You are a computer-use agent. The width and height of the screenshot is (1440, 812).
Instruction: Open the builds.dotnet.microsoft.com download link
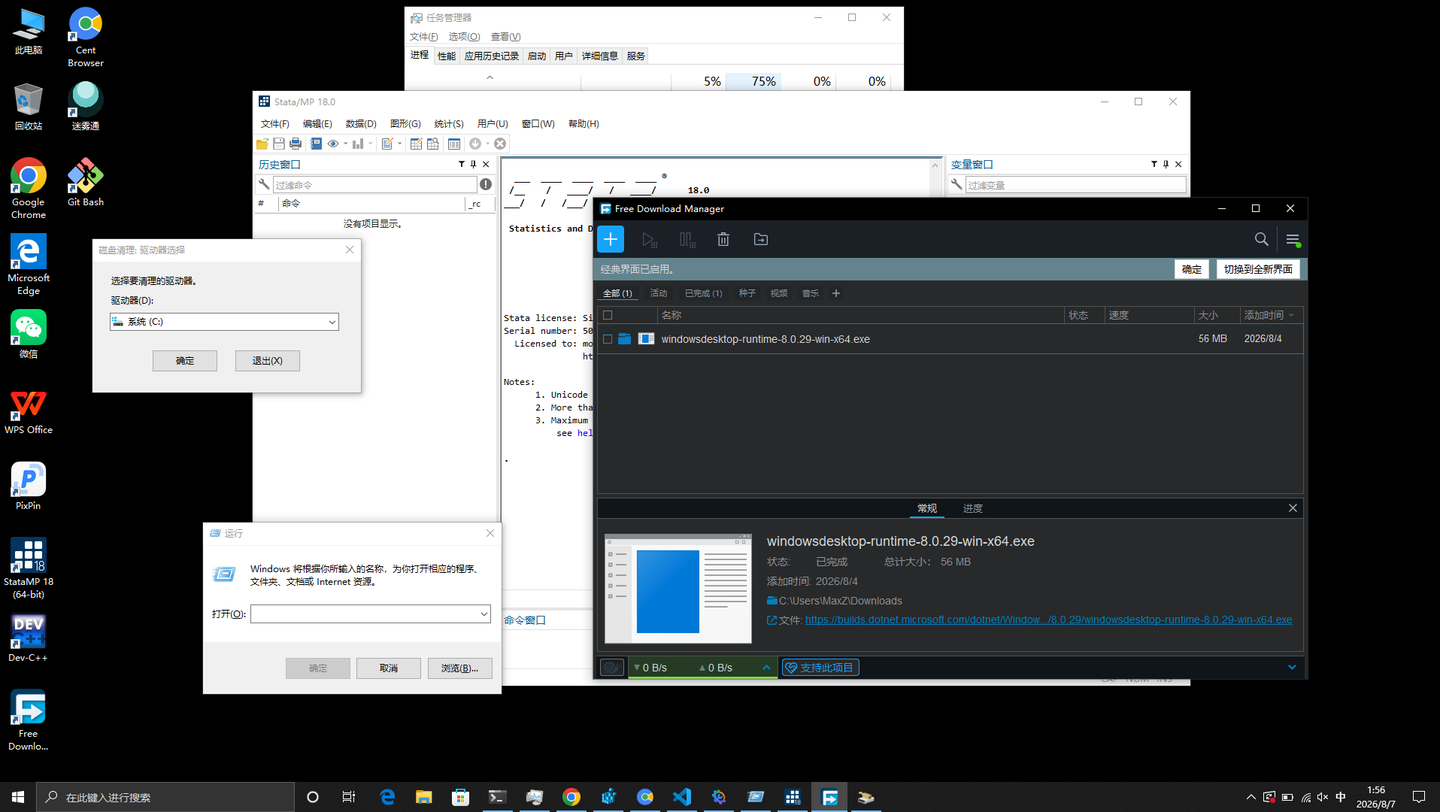pos(1048,620)
